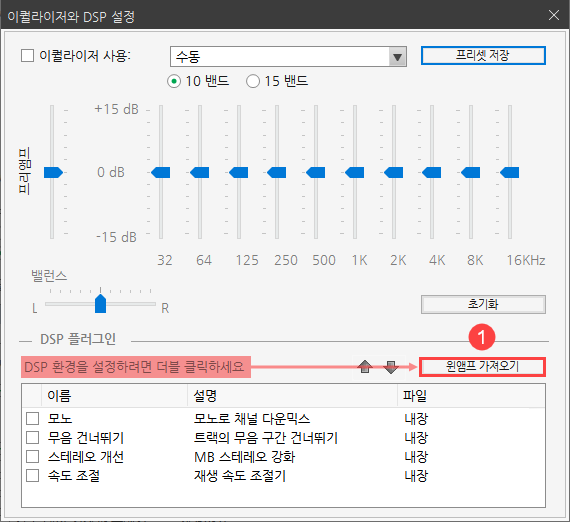The image size is (570, 522).
Task: Click the 1K band slider
Action: (354, 172)
